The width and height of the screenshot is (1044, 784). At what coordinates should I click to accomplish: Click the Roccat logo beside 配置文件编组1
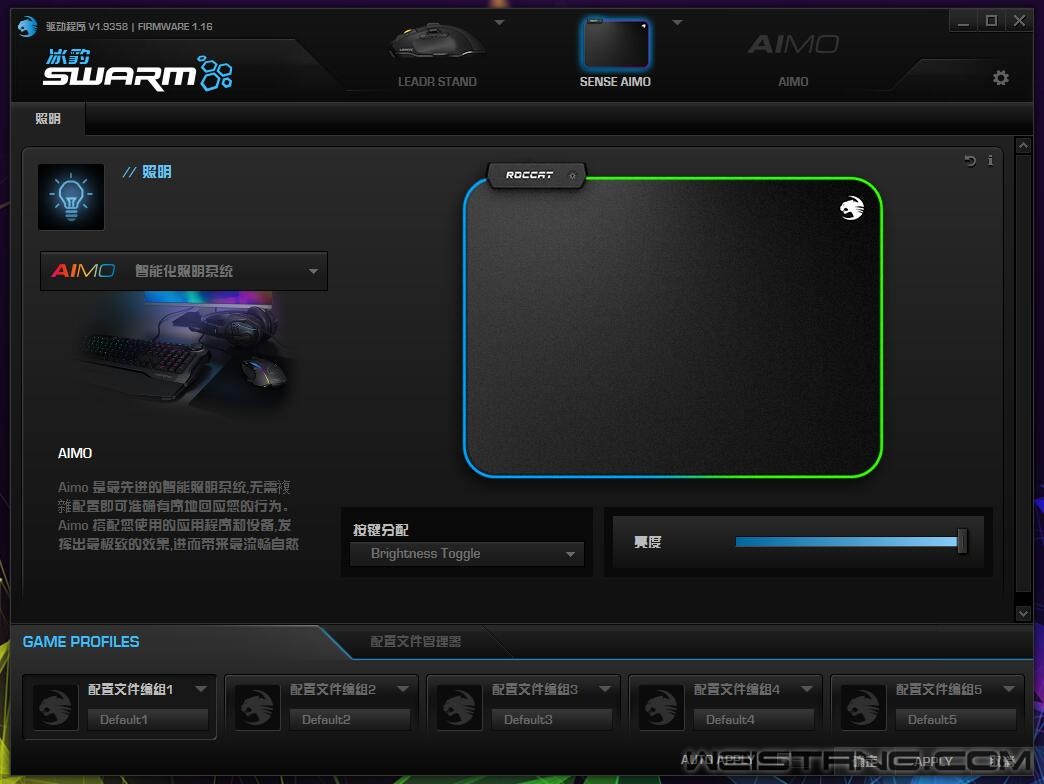click(55, 707)
